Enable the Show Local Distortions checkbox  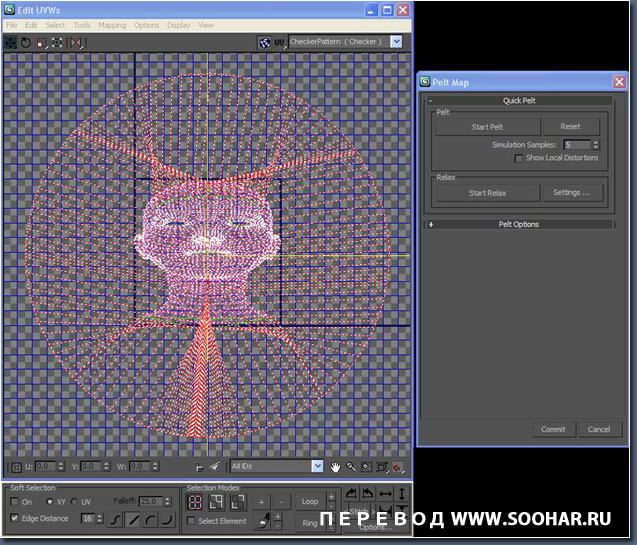(x=518, y=158)
